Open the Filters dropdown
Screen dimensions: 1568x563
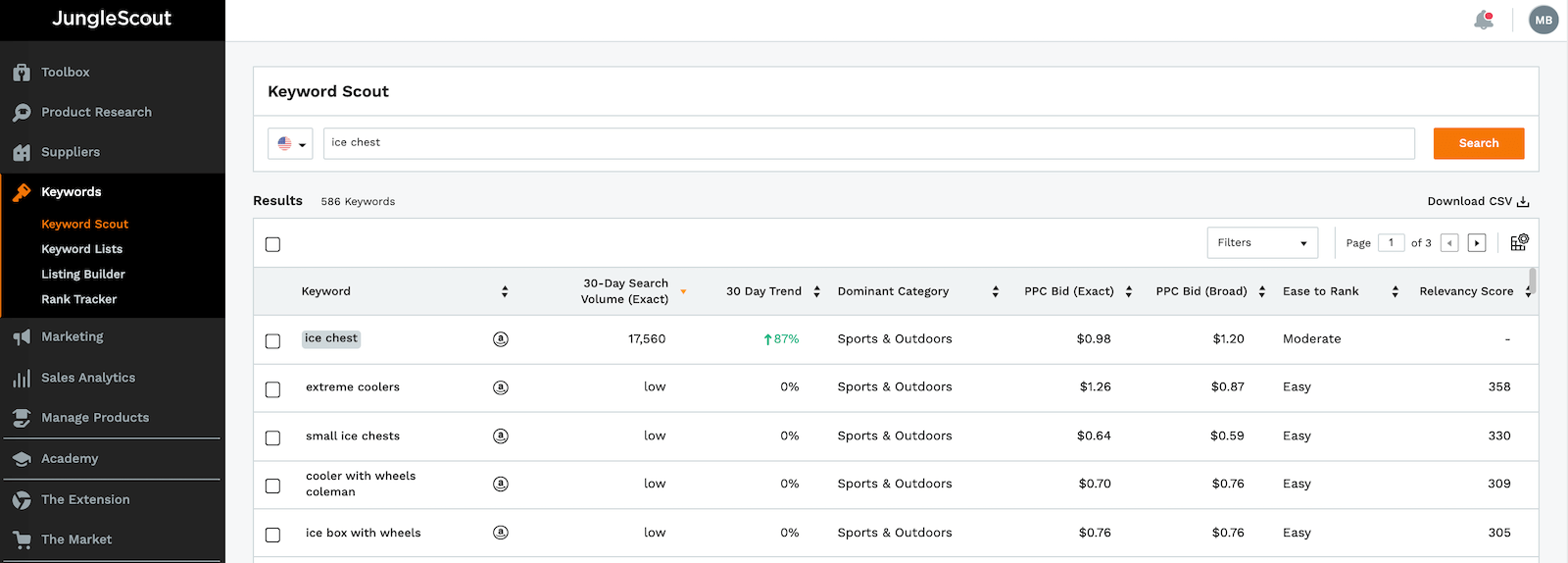coord(1262,243)
